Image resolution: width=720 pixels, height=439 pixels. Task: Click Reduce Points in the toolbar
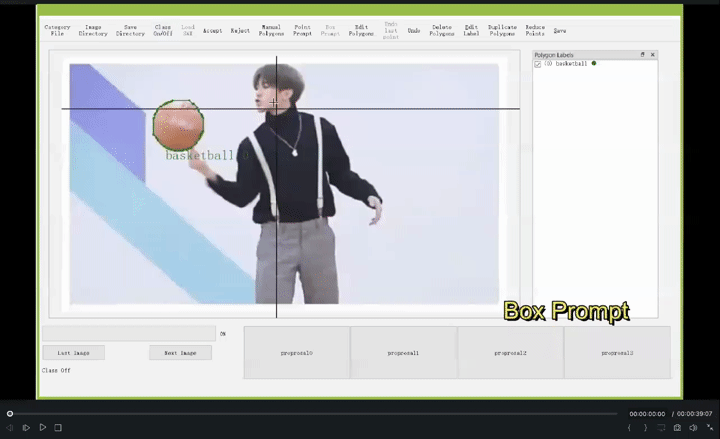[535, 30]
